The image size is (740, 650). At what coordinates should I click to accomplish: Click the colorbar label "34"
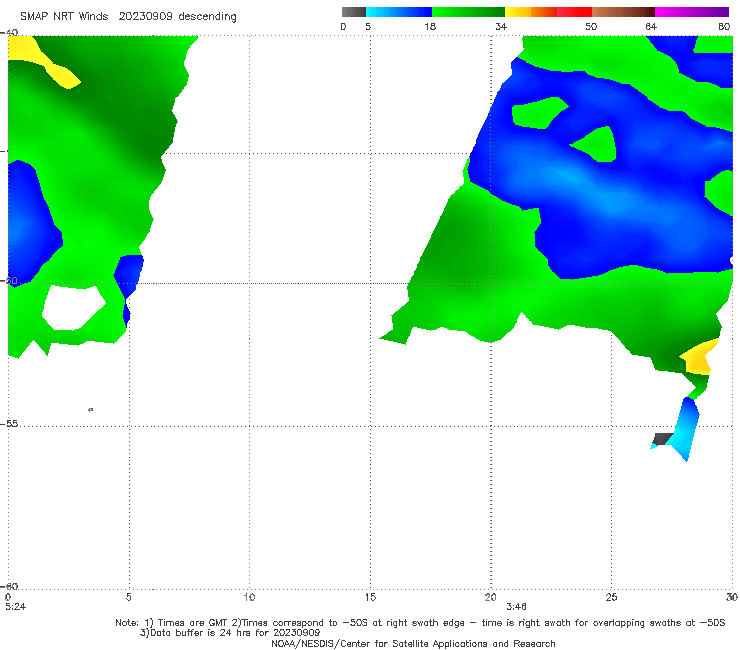coord(501,26)
